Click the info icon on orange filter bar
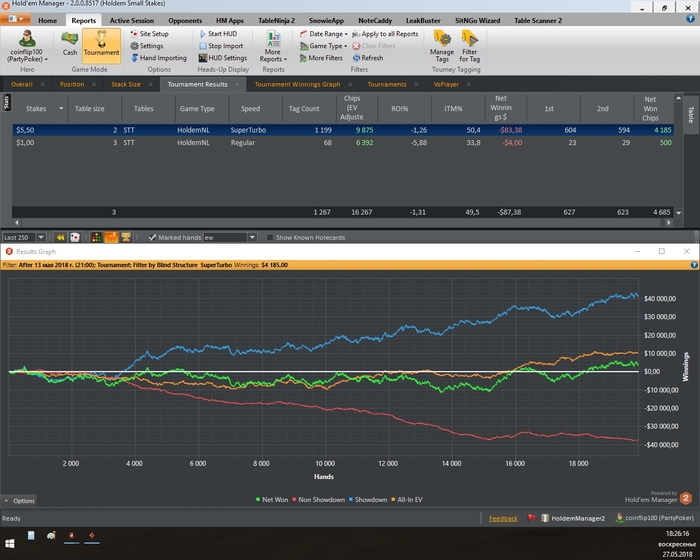The image size is (700, 560). click(x=694, y=265)
